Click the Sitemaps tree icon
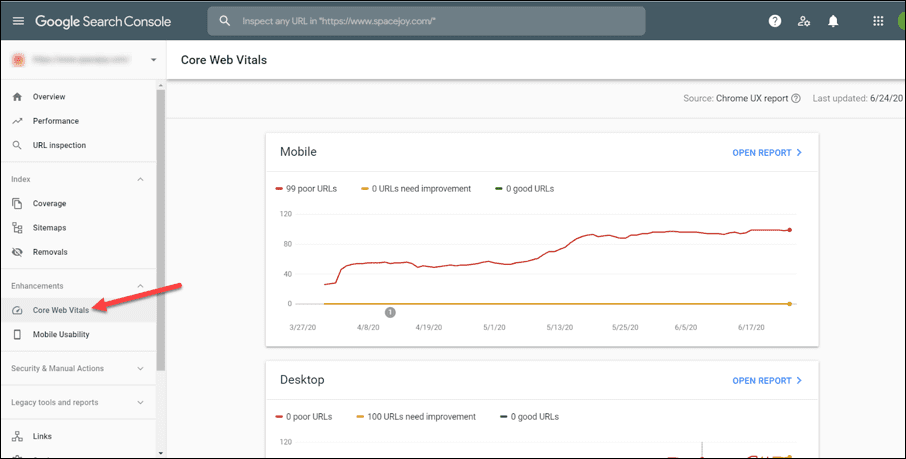The width and height of the screenshot is (906, 459). click(17, 228)
